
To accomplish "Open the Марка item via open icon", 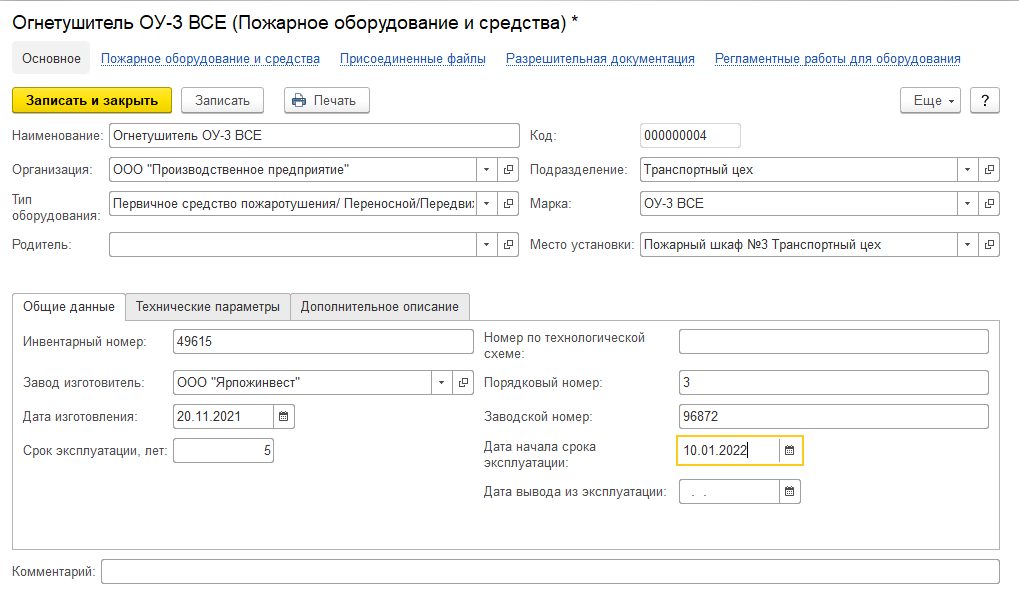I will 989,203.
